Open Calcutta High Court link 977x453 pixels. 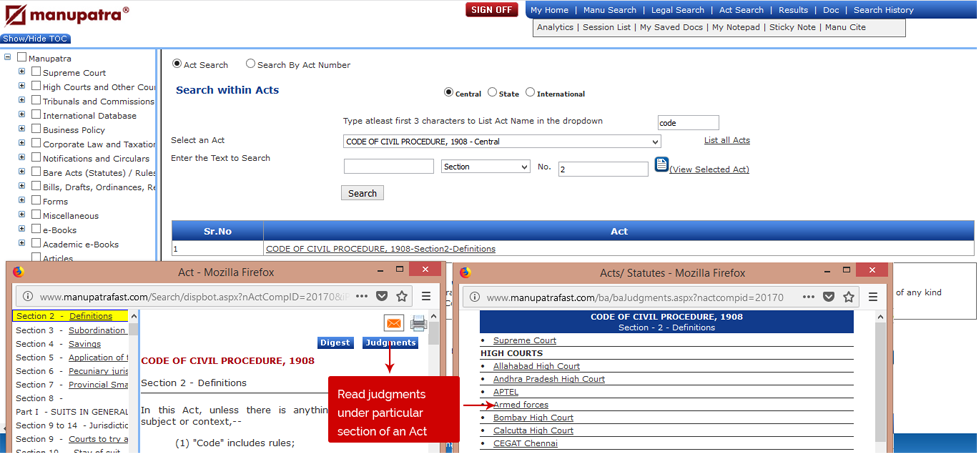(x=533, y=431)
